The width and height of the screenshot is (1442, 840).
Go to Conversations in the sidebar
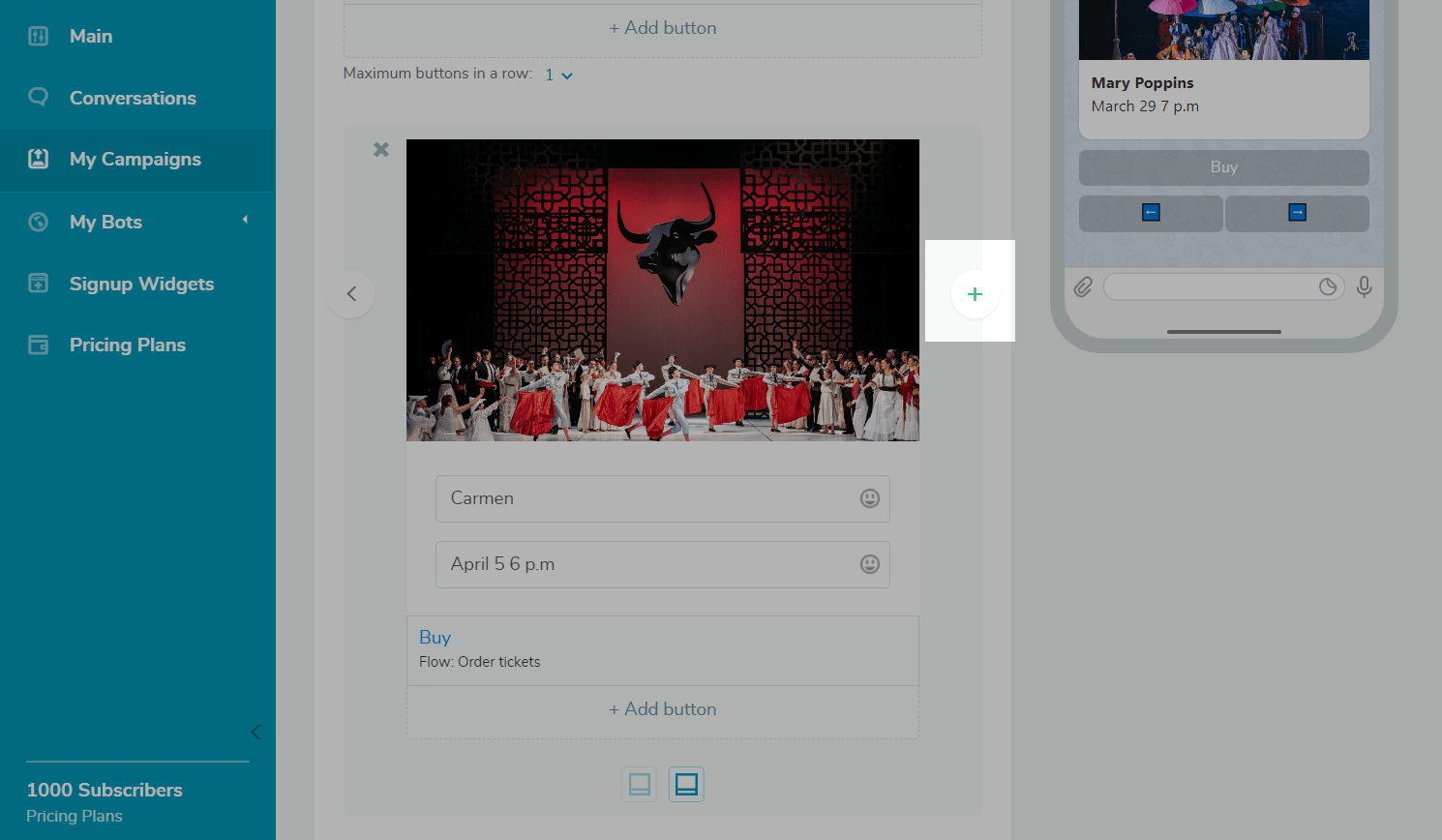(x=133, y=98)
